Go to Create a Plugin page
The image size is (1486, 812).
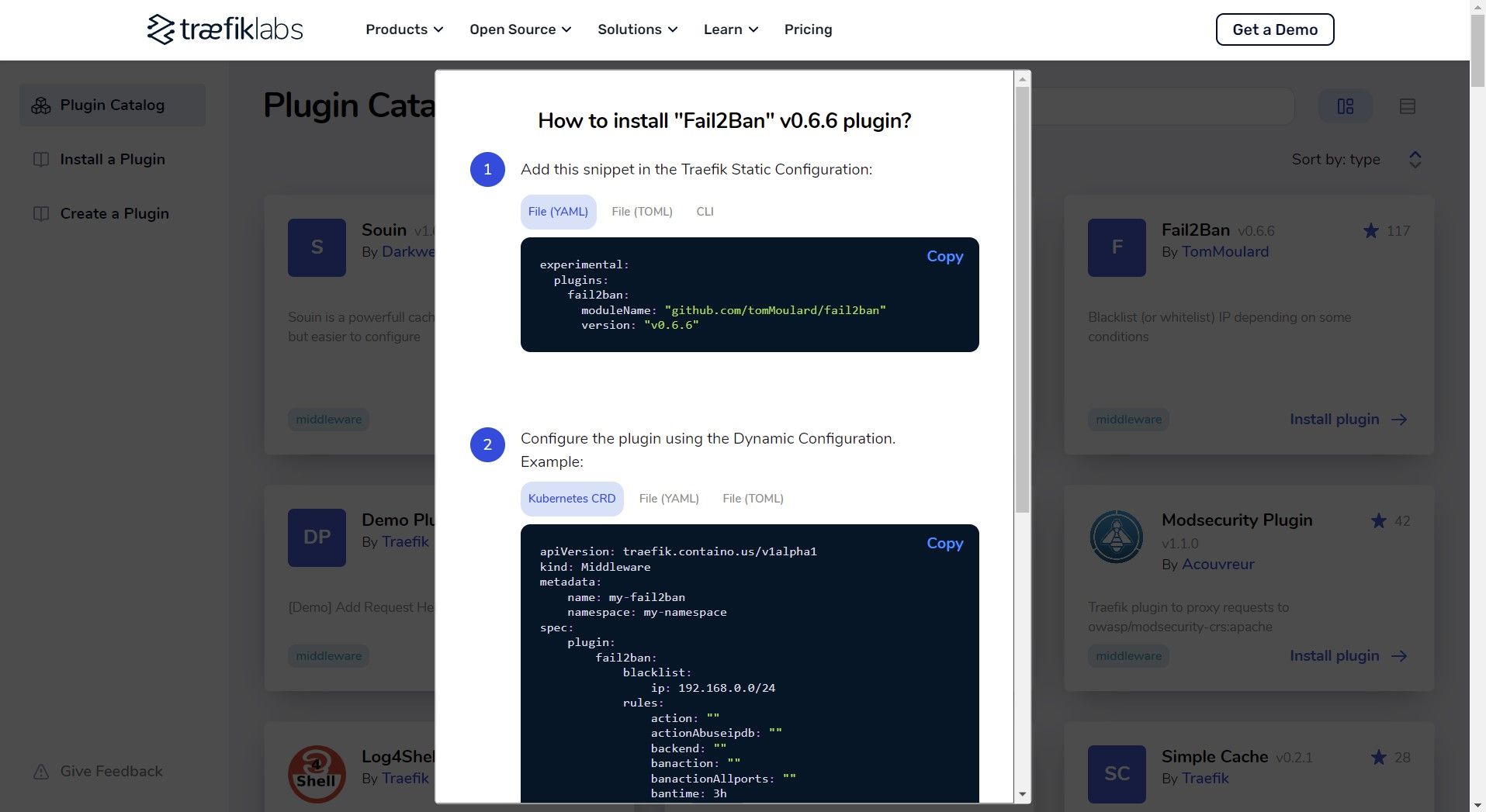[x=115, y=214]
